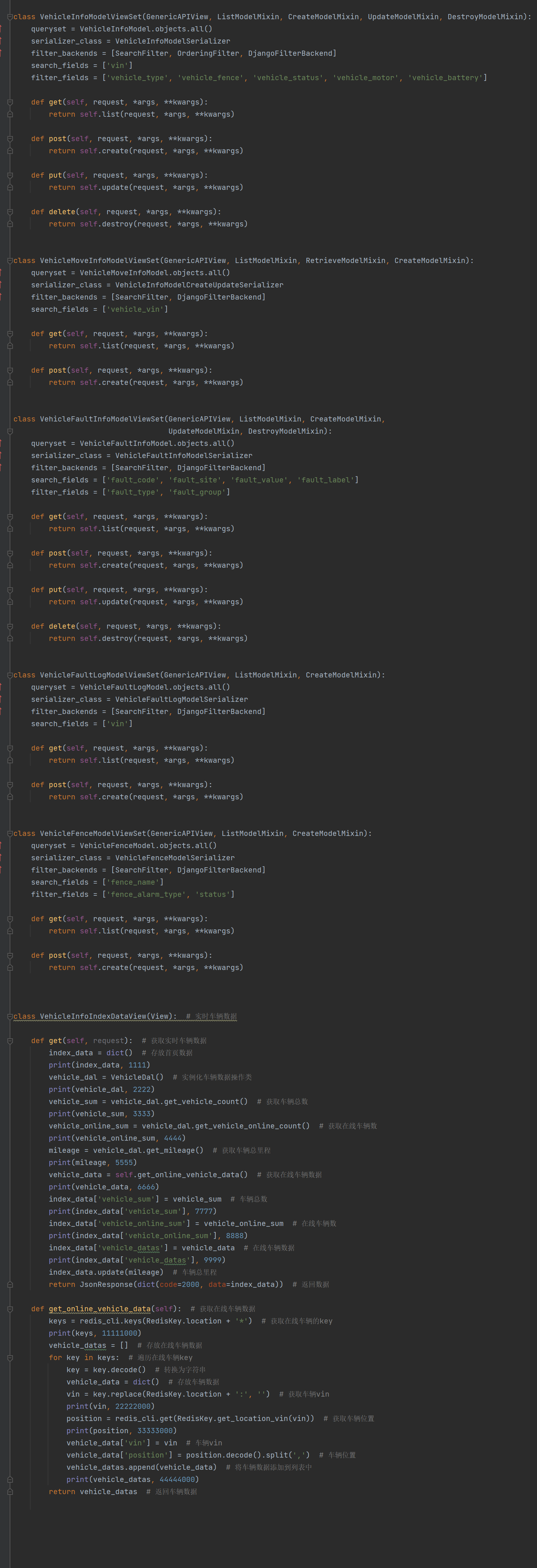Image resolution: width=537 pixels, height=1568 pixels.
Task: Click OrderingFilter in filter_backends list
Action: [208, 54]
